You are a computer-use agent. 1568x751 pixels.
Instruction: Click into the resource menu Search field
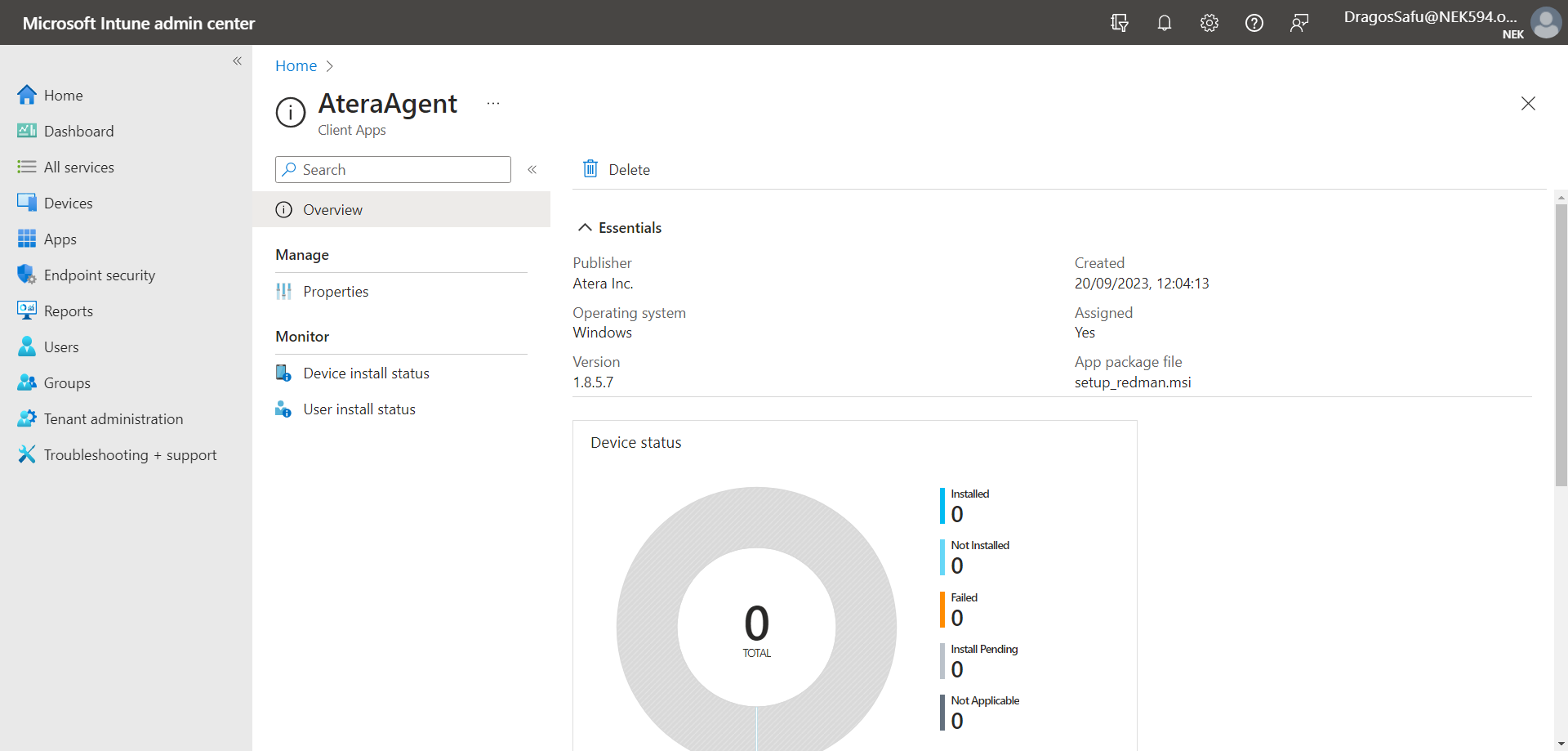[x=393, y=169]
